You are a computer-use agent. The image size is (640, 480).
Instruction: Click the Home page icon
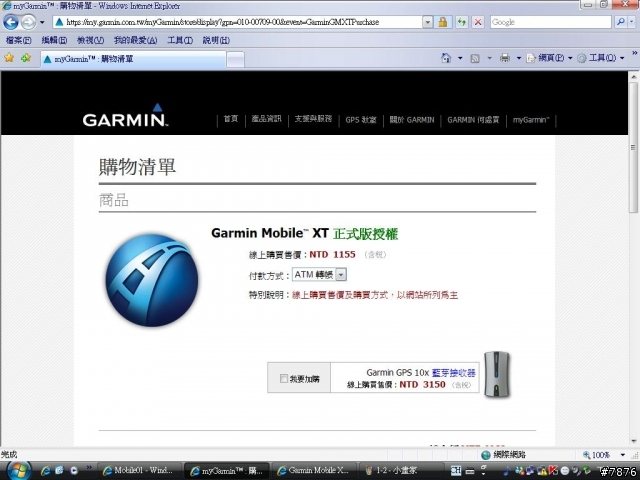(446, 58)
